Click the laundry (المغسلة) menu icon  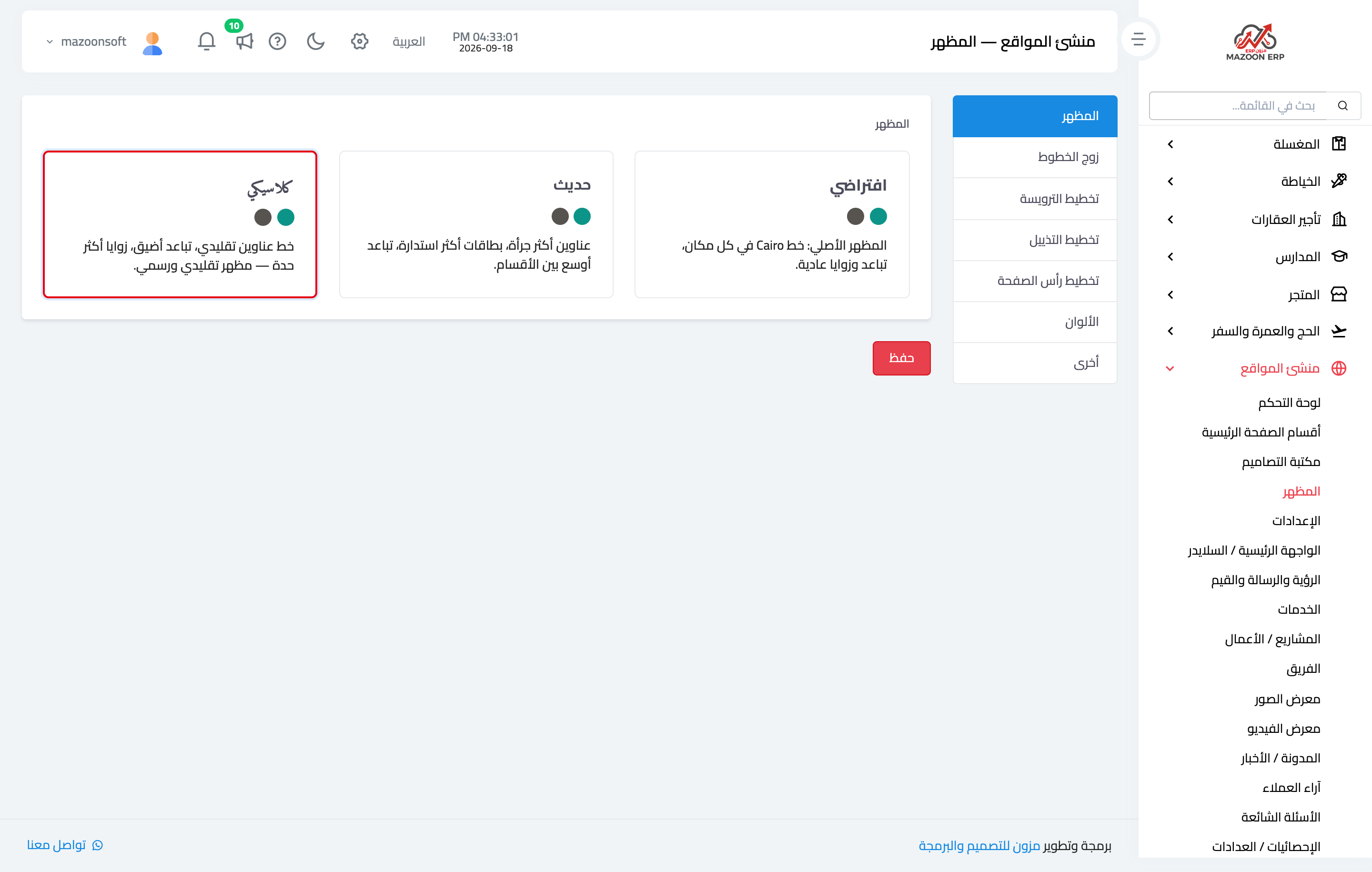(x=1338, y=143)
